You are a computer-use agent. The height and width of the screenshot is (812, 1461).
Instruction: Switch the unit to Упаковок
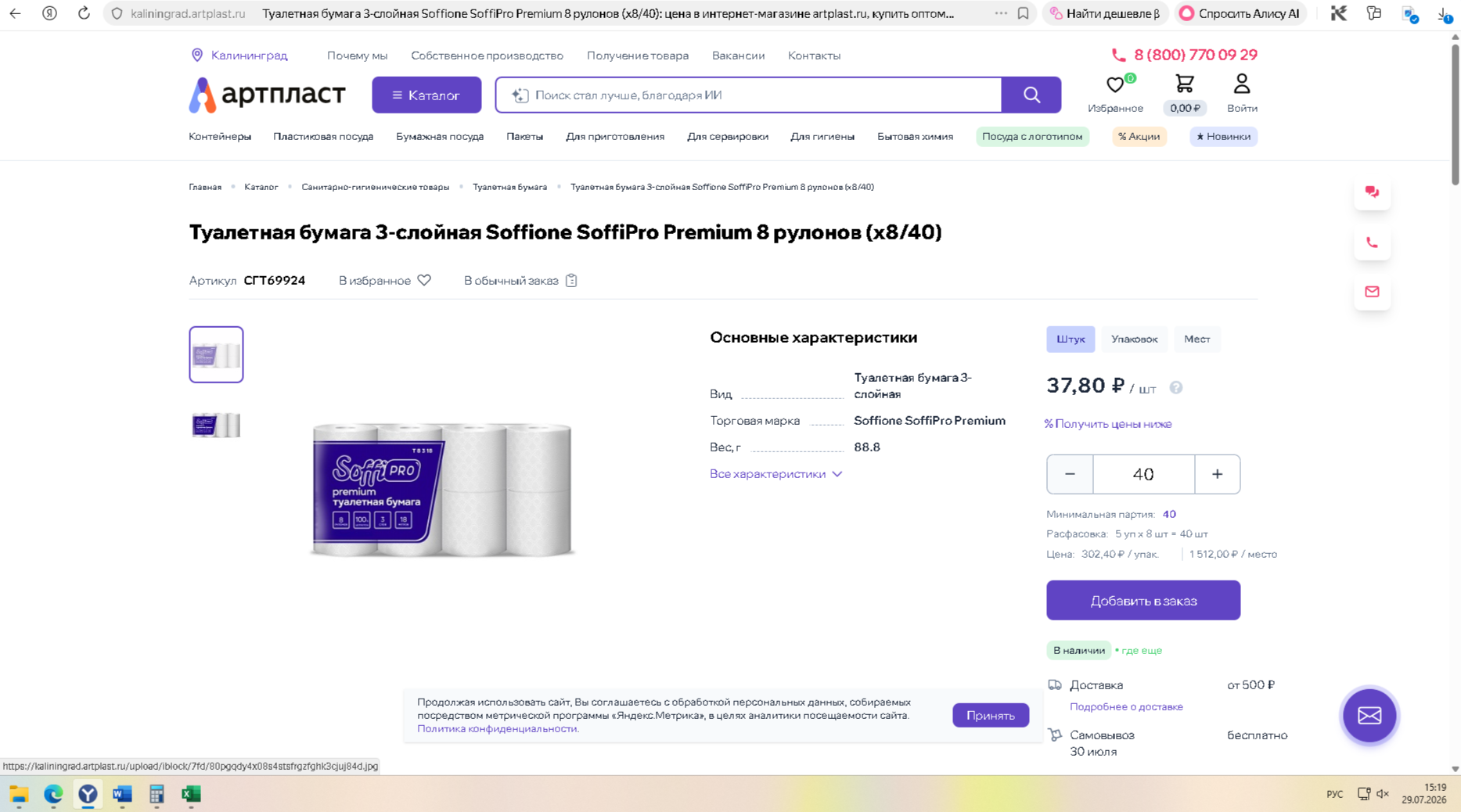tap(1134, 340)
